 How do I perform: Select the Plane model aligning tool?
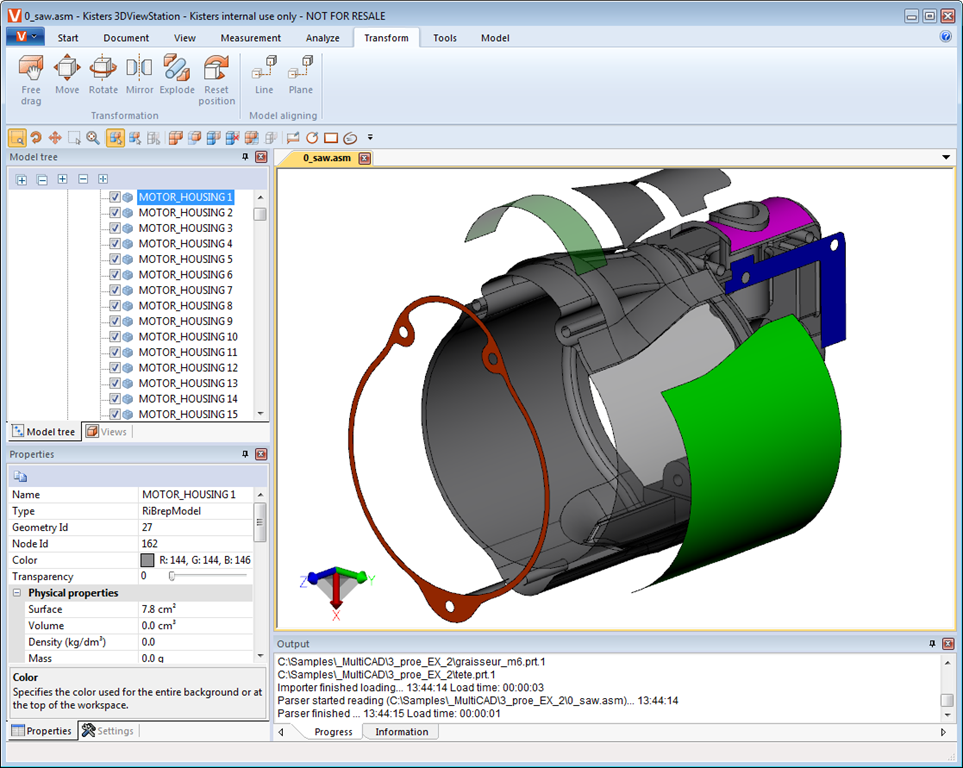[x=300, y=76]
